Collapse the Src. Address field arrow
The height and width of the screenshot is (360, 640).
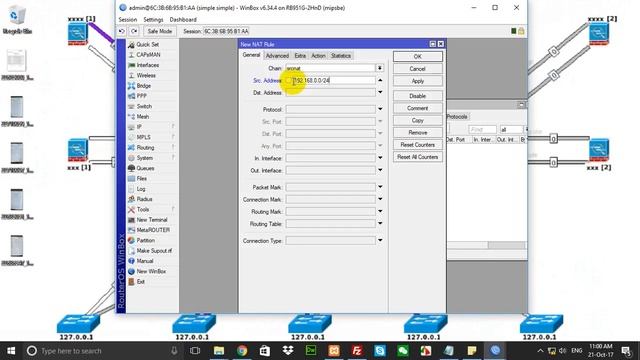(380, 80)
